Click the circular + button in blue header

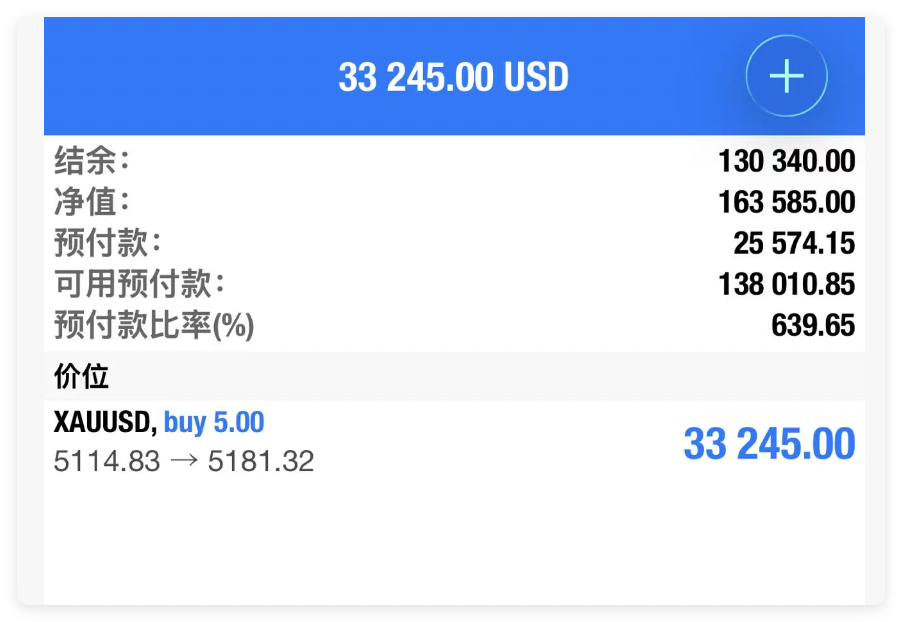coord(786,75)
